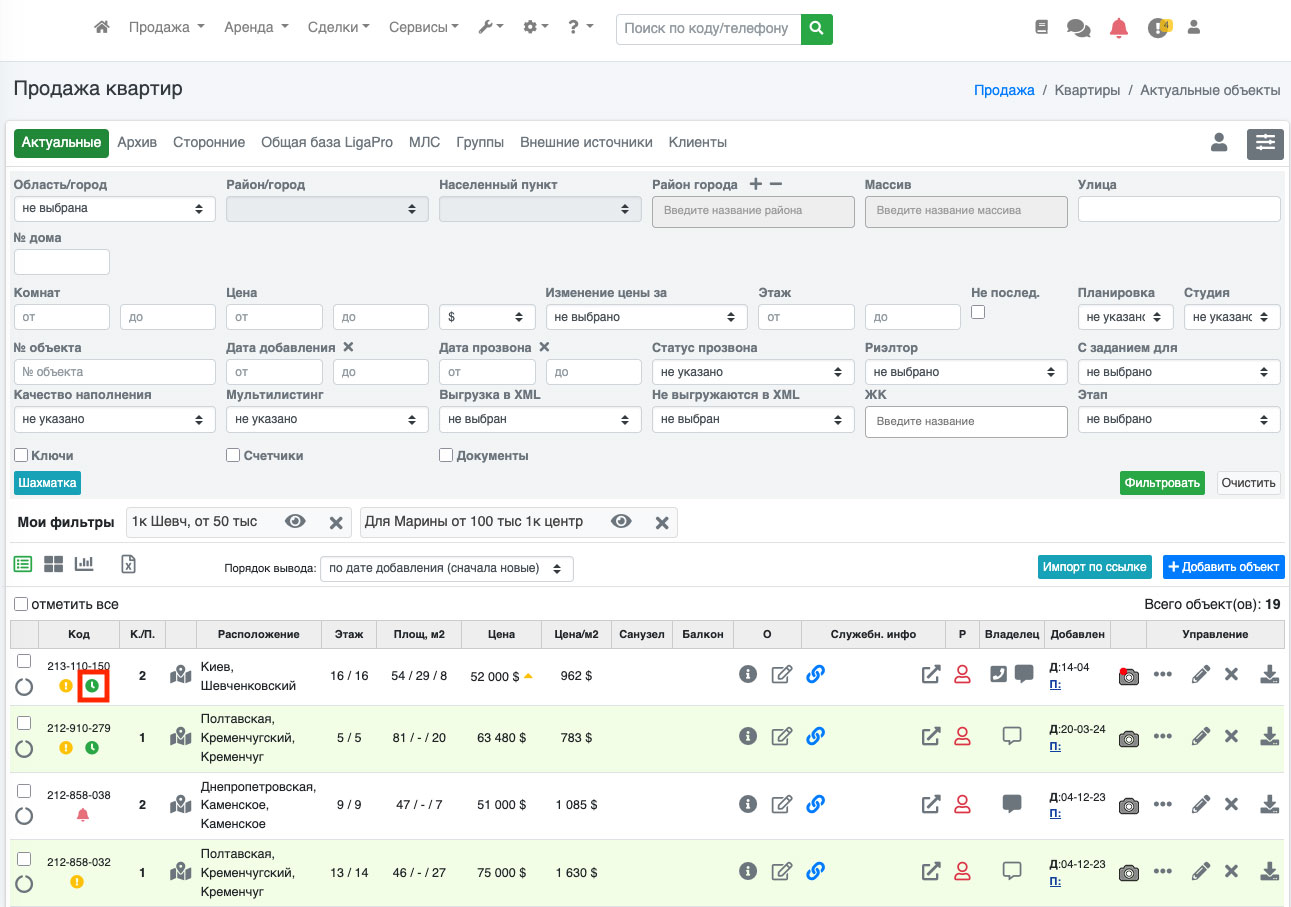Open the red notifications bell
This screenshot has height=907, width=1291.
pyautogui.click(x=1119, y=28)
